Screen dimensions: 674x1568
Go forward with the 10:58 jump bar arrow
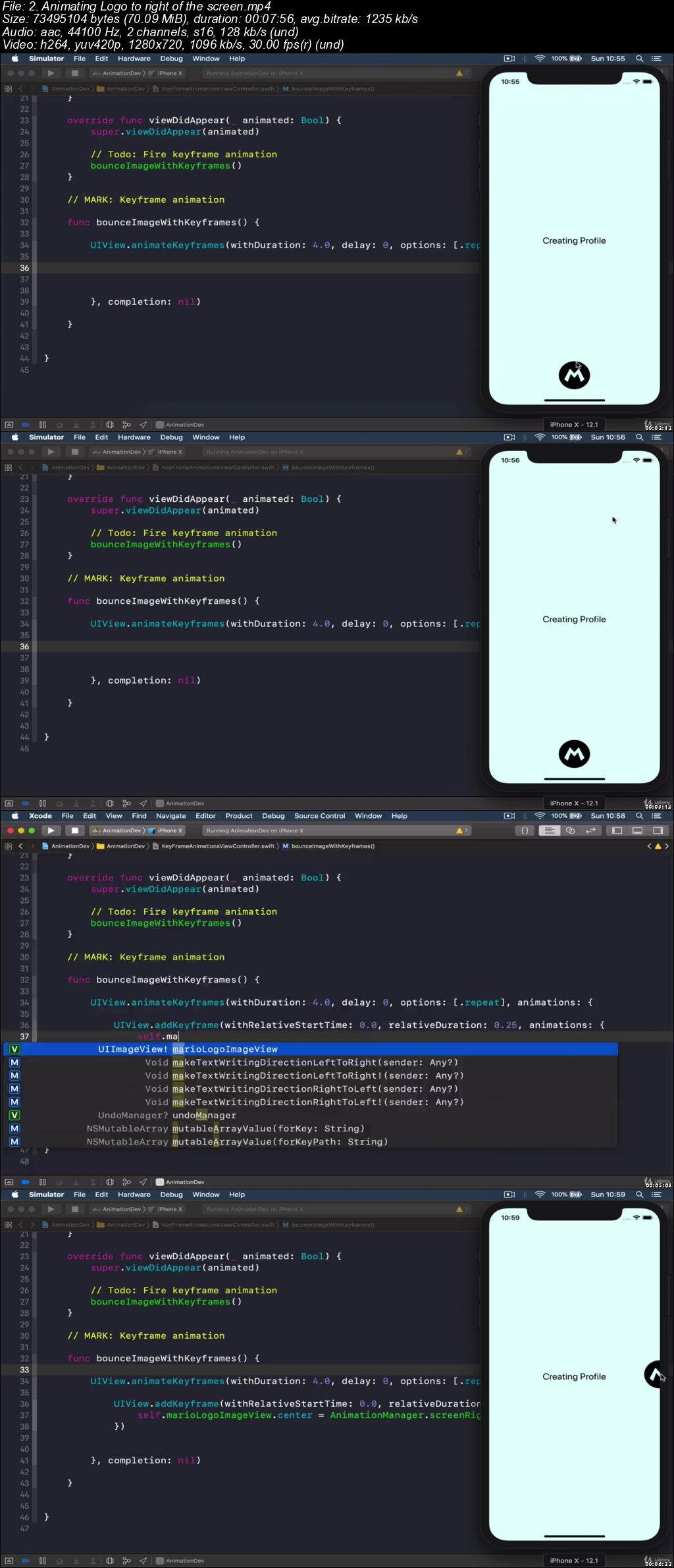point(32,846)
